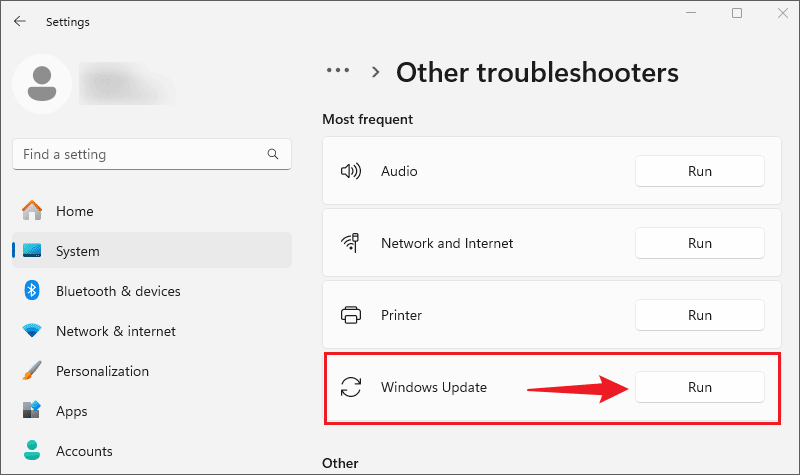The image size is (800, 475).
Task: Click the Windows Update sync icon
Action: point(351,387)
